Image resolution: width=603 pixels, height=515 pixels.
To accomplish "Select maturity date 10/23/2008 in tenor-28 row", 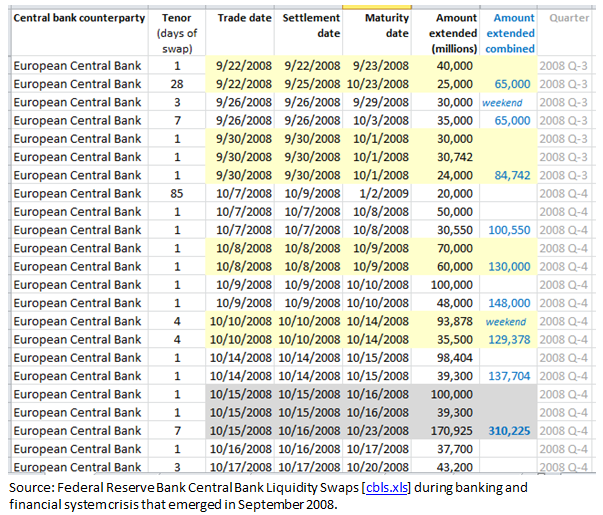I will pos(378,84).
